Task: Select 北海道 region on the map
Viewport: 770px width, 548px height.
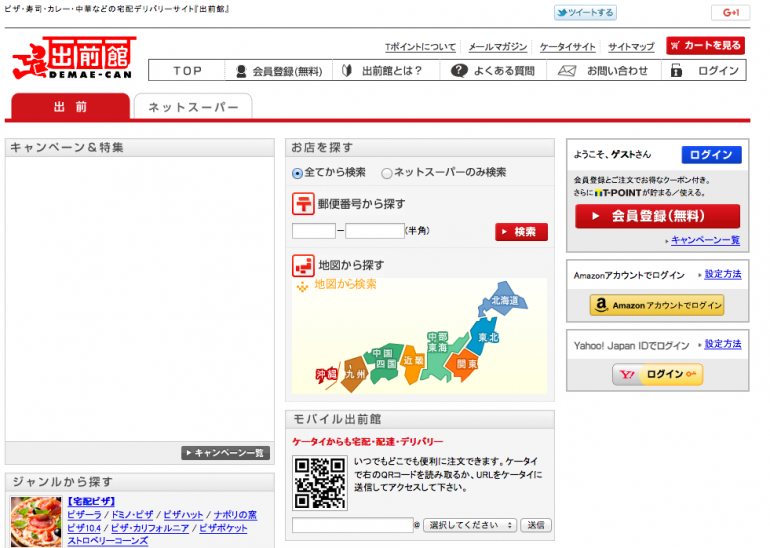Action: (504, 299)
